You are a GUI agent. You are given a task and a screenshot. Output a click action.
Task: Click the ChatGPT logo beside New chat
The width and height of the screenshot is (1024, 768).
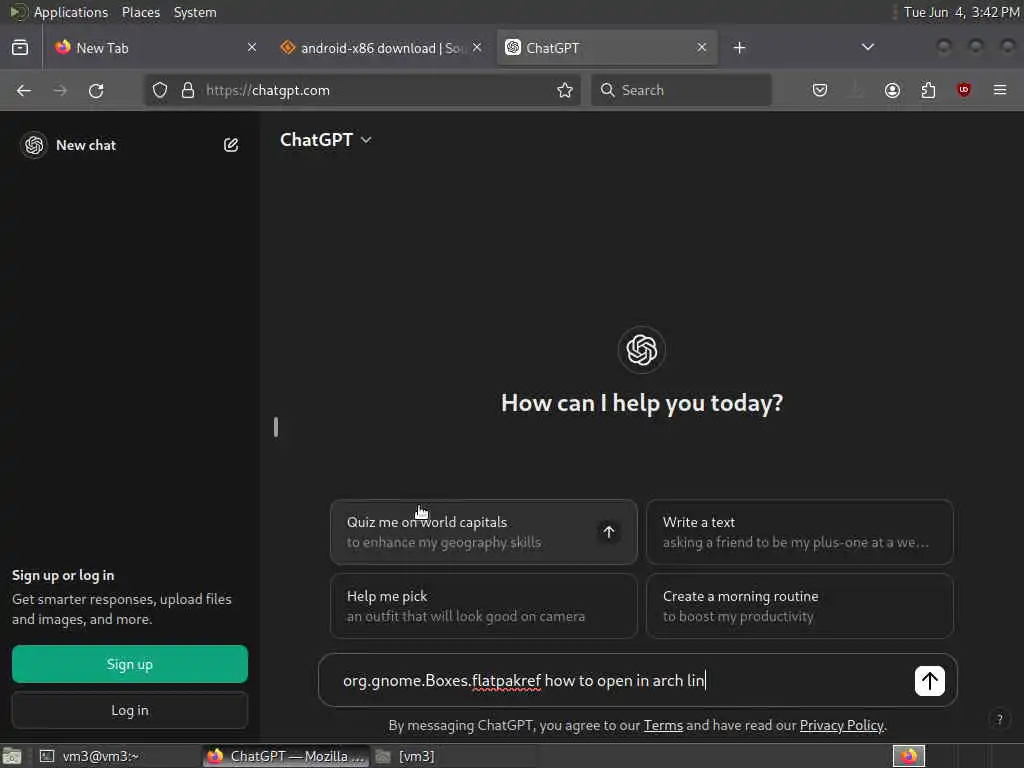tap(34, 145)
